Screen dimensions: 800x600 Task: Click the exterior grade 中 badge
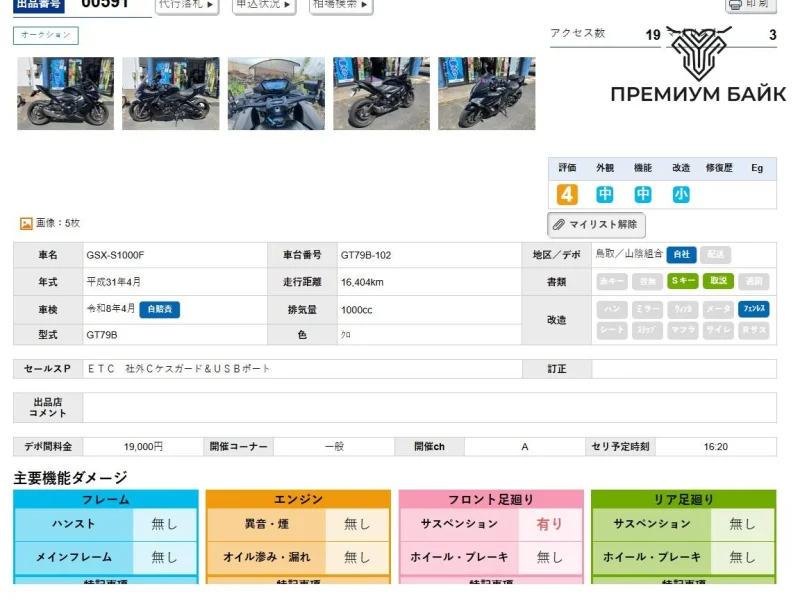click(x=605, y=194)
